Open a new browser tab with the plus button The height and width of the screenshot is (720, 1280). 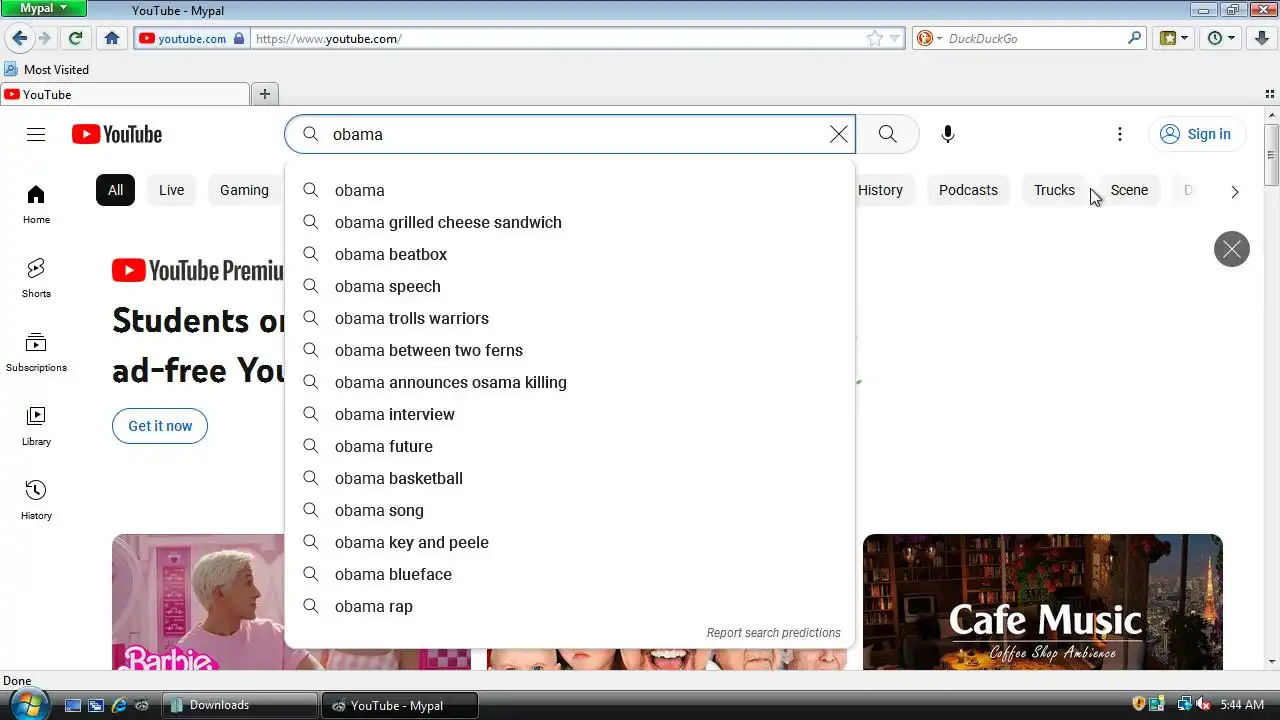click(x=265, y=94)
